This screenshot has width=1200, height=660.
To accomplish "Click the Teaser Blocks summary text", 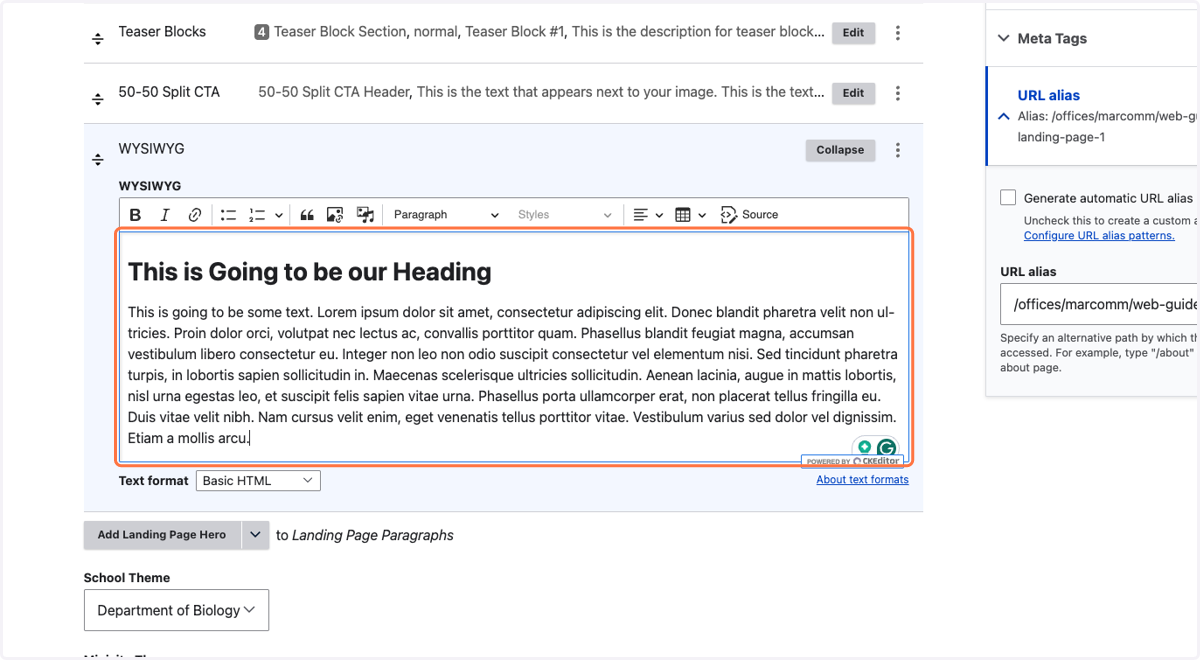I will click(x=549, y=32).
